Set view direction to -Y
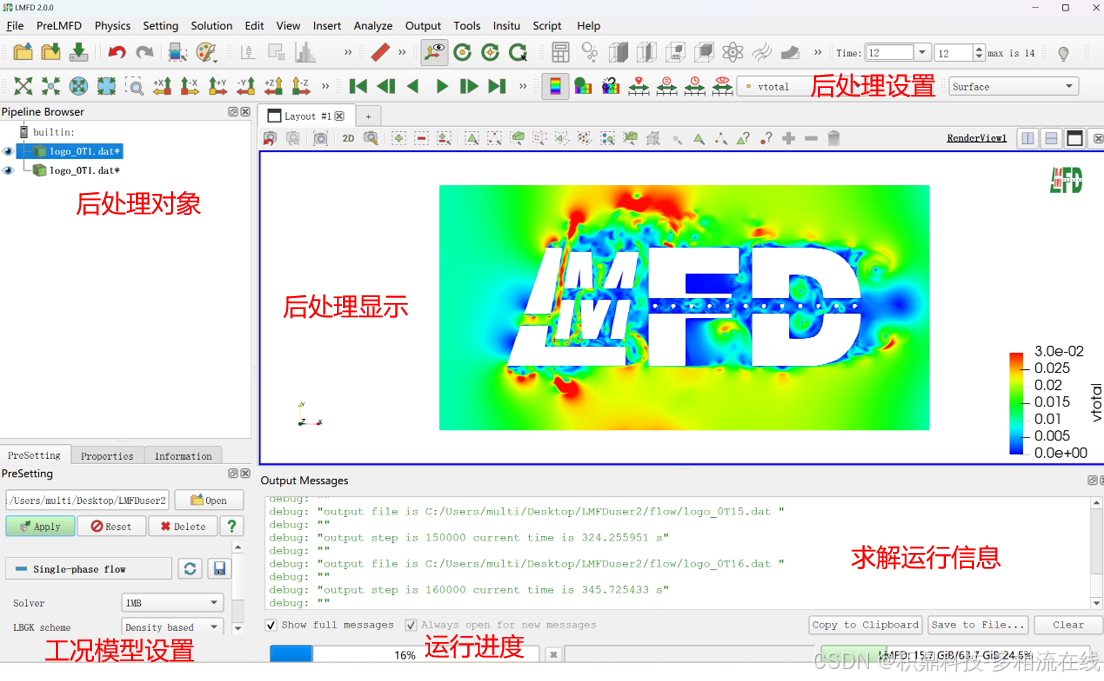 tap(245, 86)
